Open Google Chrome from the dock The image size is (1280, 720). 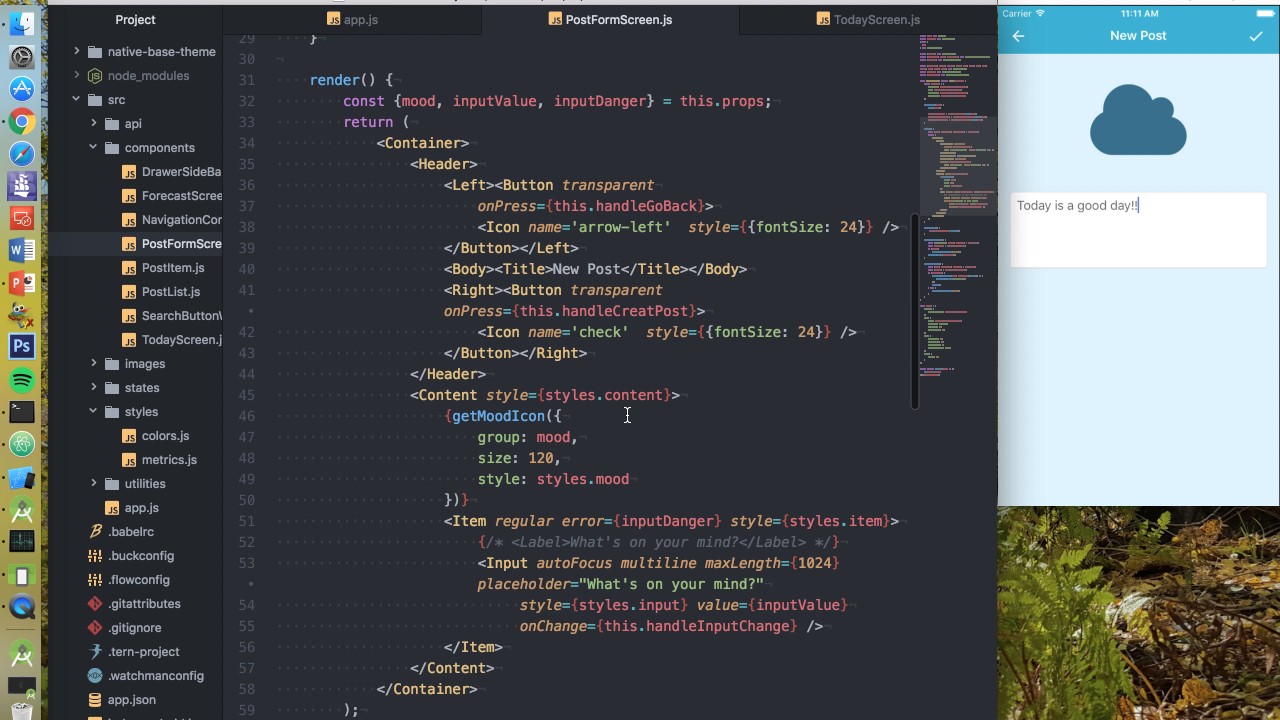coord(21,122)
